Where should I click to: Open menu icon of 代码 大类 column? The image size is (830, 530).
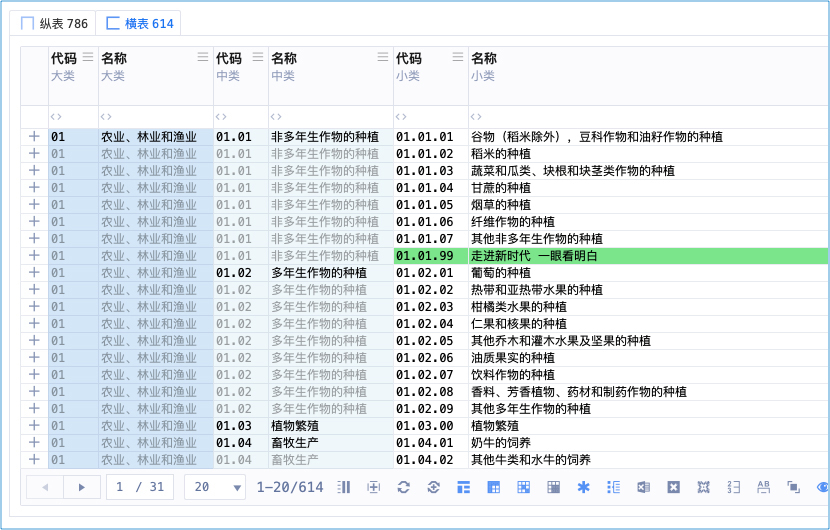click(x=88, y=57)
